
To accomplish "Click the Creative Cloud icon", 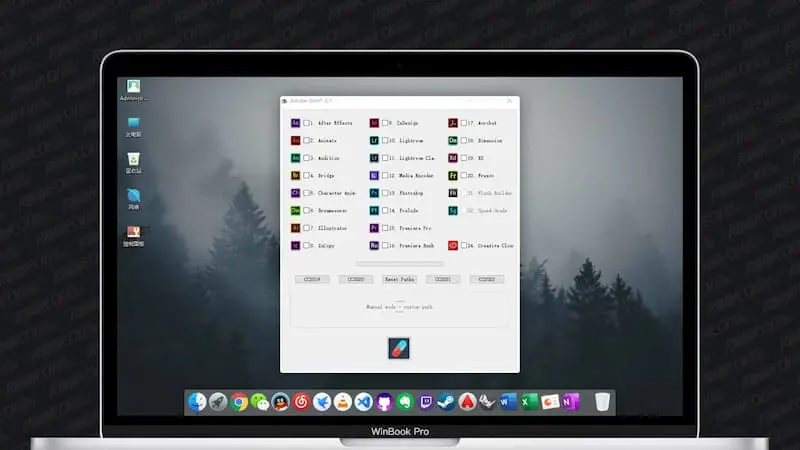I will pos(453,245).
